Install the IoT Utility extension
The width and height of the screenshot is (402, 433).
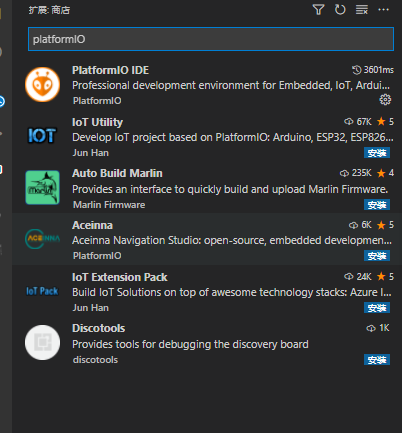(x=377, y=153)
